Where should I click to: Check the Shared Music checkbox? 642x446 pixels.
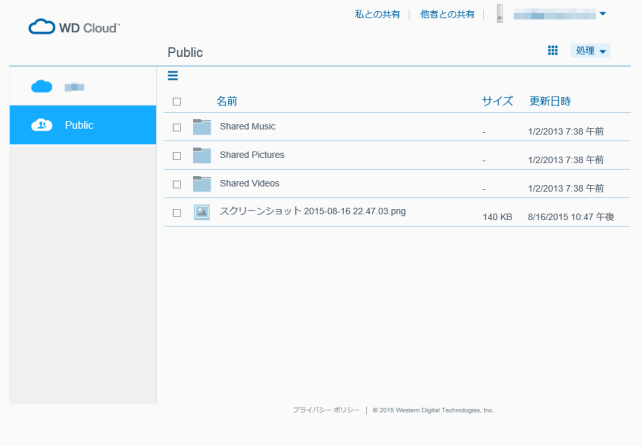[177, 128]
